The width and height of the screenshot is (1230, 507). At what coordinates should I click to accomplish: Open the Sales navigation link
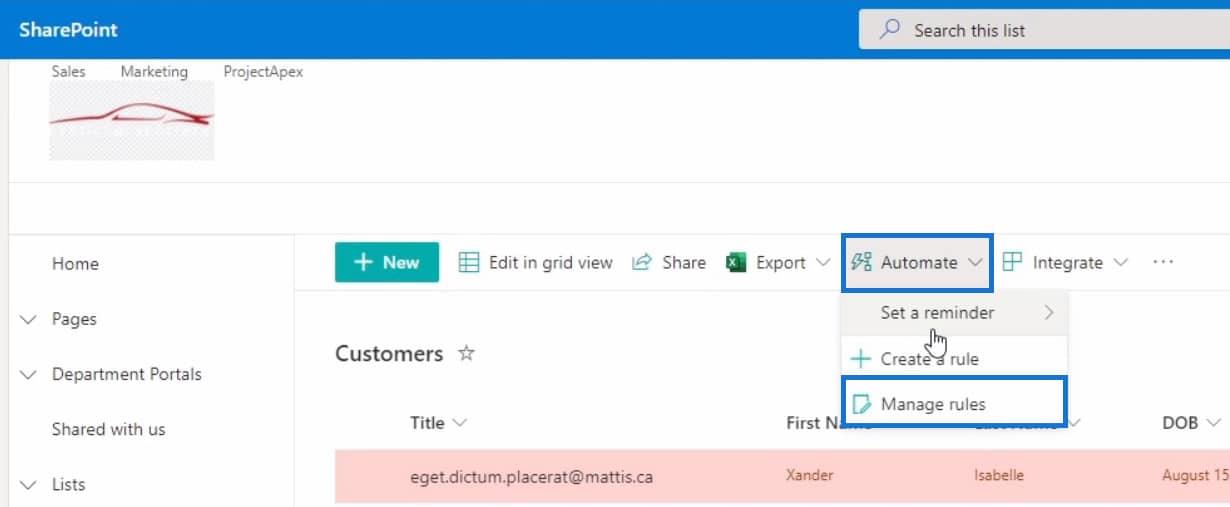pos(69,71)
